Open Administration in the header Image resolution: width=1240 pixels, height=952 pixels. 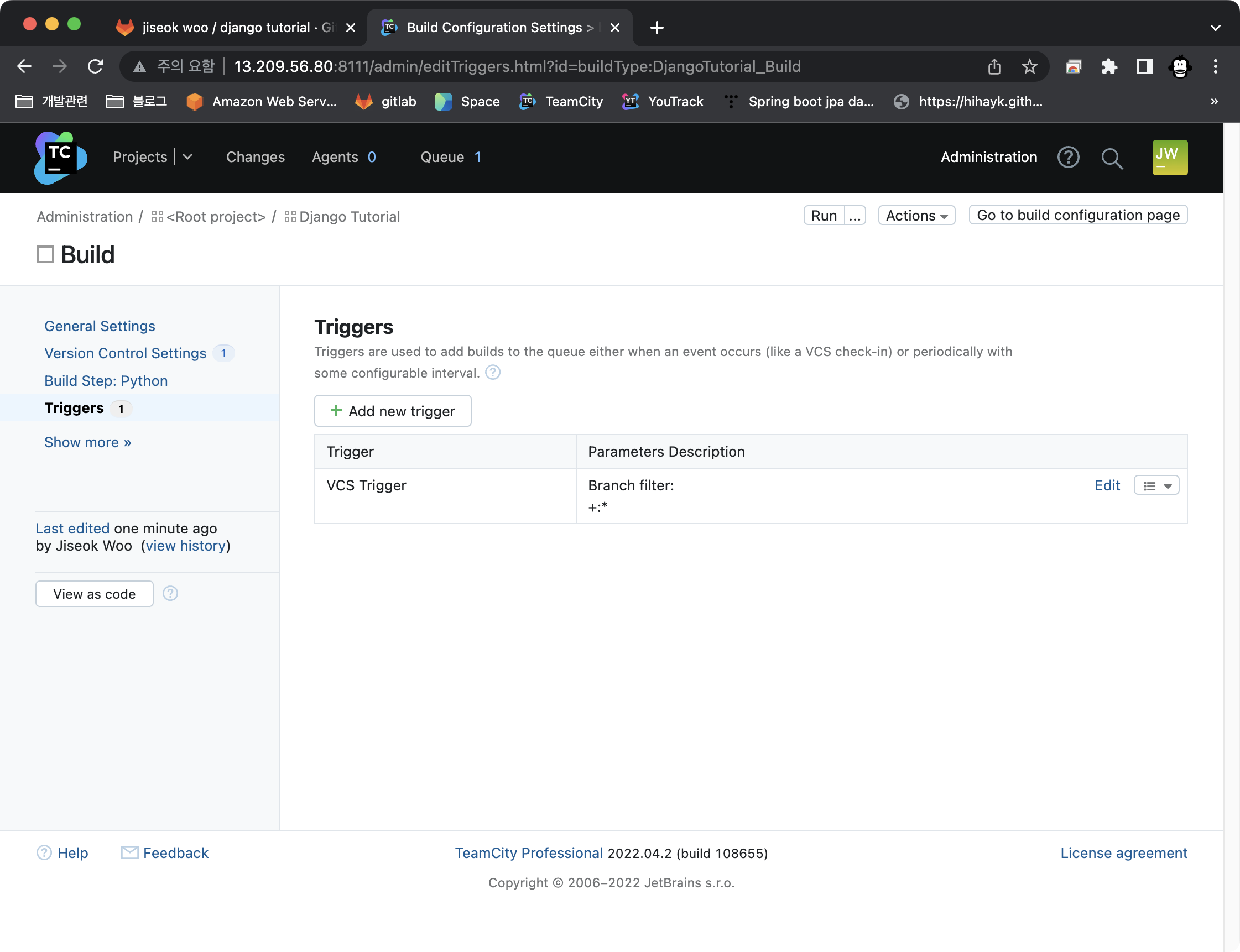[x=989, y=157]
